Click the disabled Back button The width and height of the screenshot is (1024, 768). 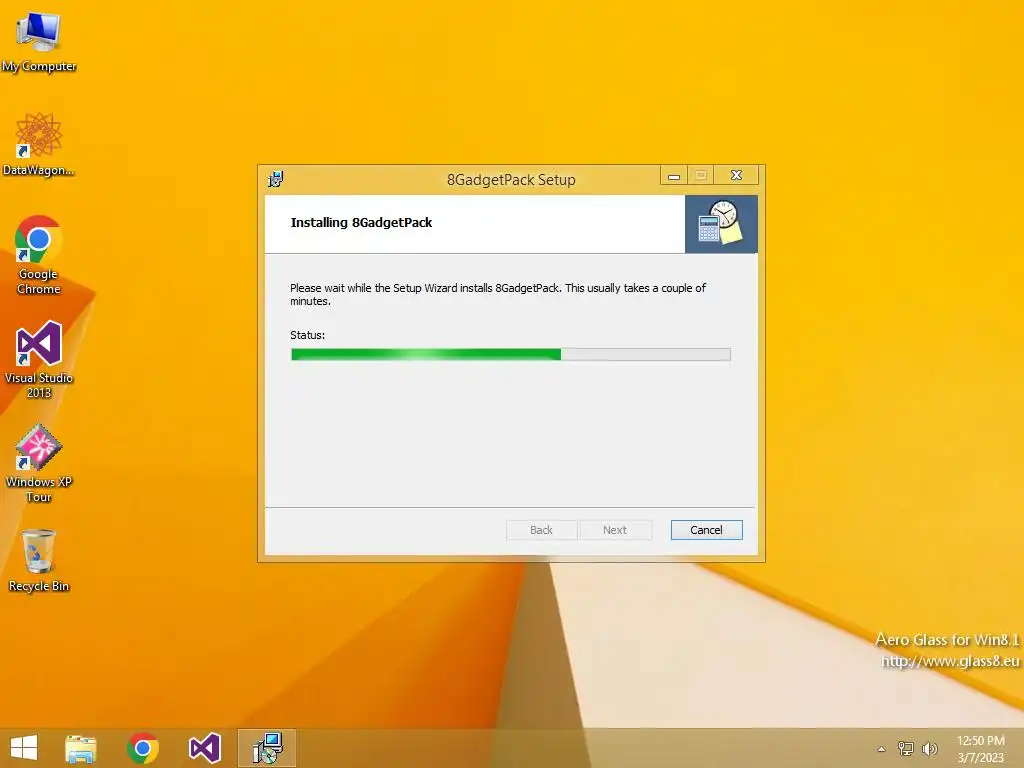(x=541, y=530)
